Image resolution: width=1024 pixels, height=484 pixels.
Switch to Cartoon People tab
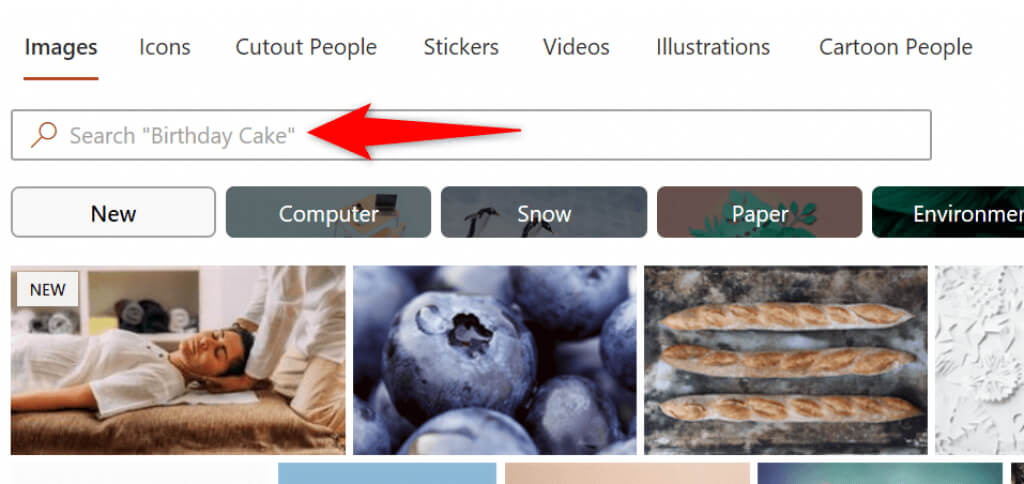(895, 47)
